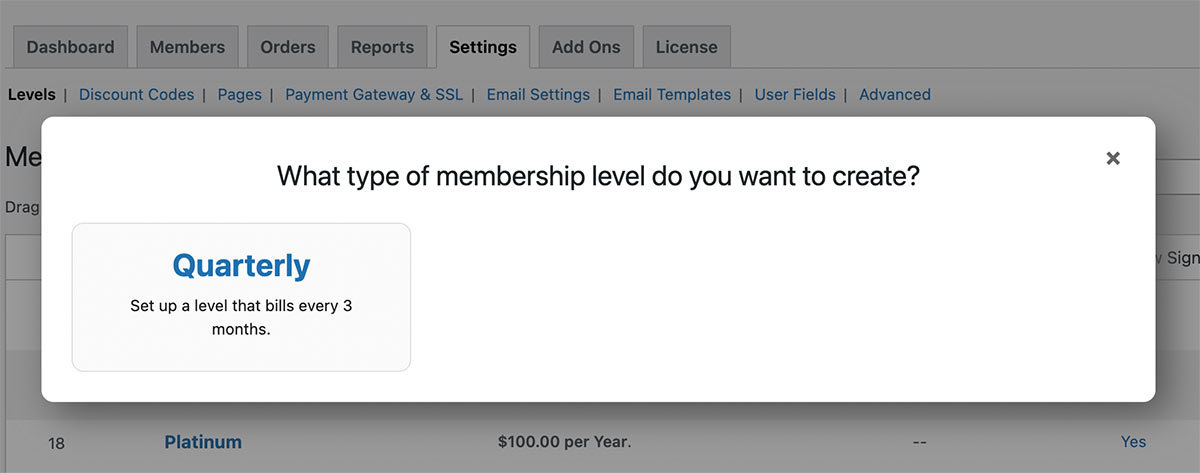Open the Reports tab
Image resolution: width=1200 pixels, height=473 pixels.
pyautogui.click(x=382, y=47)
